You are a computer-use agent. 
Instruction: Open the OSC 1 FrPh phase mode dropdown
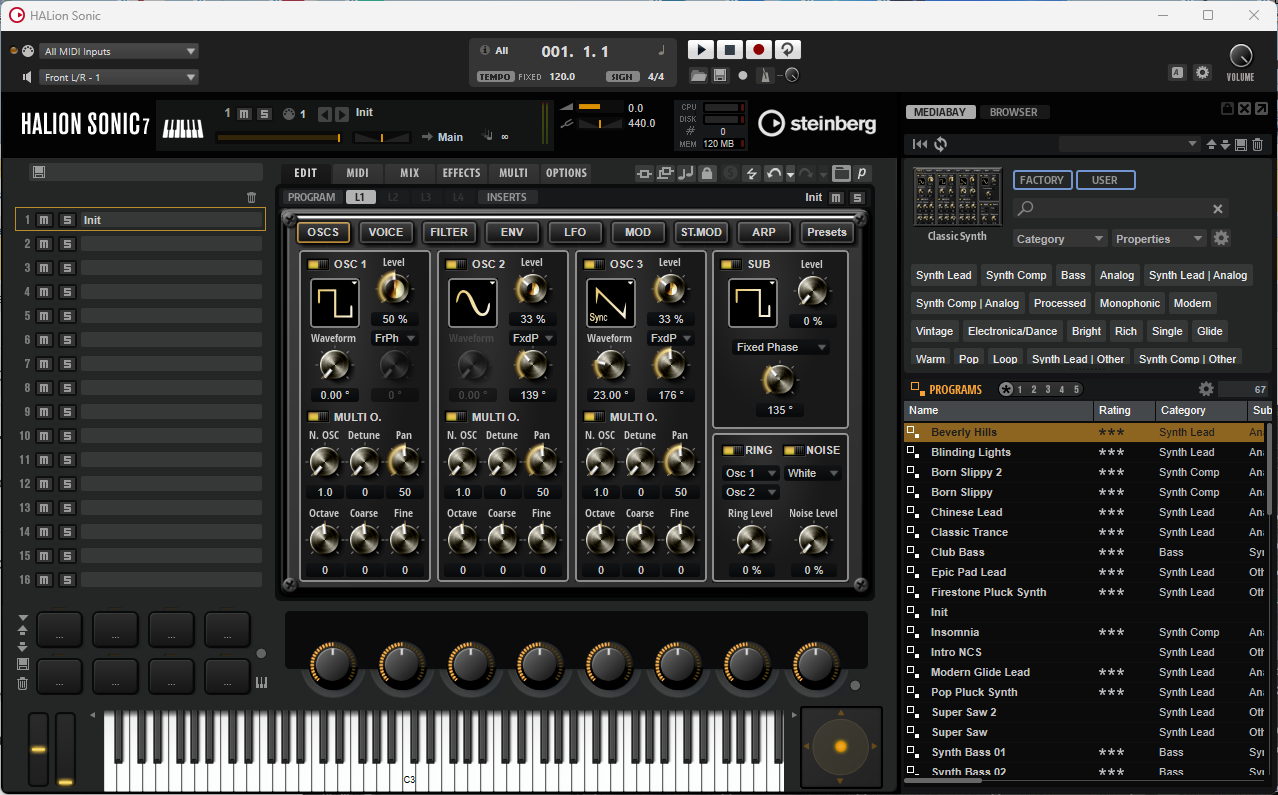point(395,338)
